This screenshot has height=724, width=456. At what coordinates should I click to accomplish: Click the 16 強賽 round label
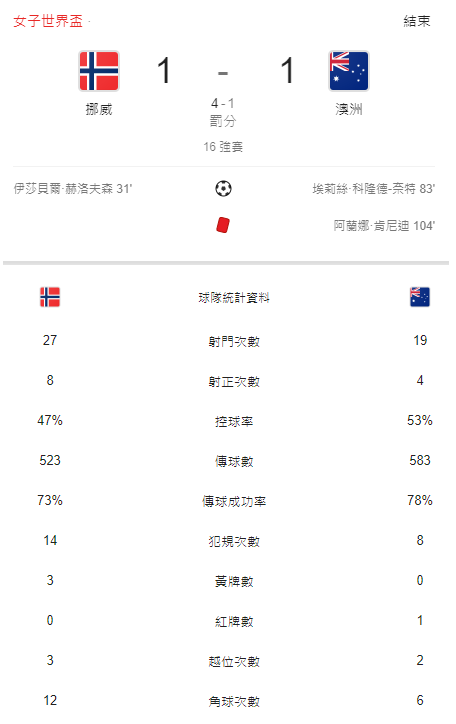coord(223,147)
